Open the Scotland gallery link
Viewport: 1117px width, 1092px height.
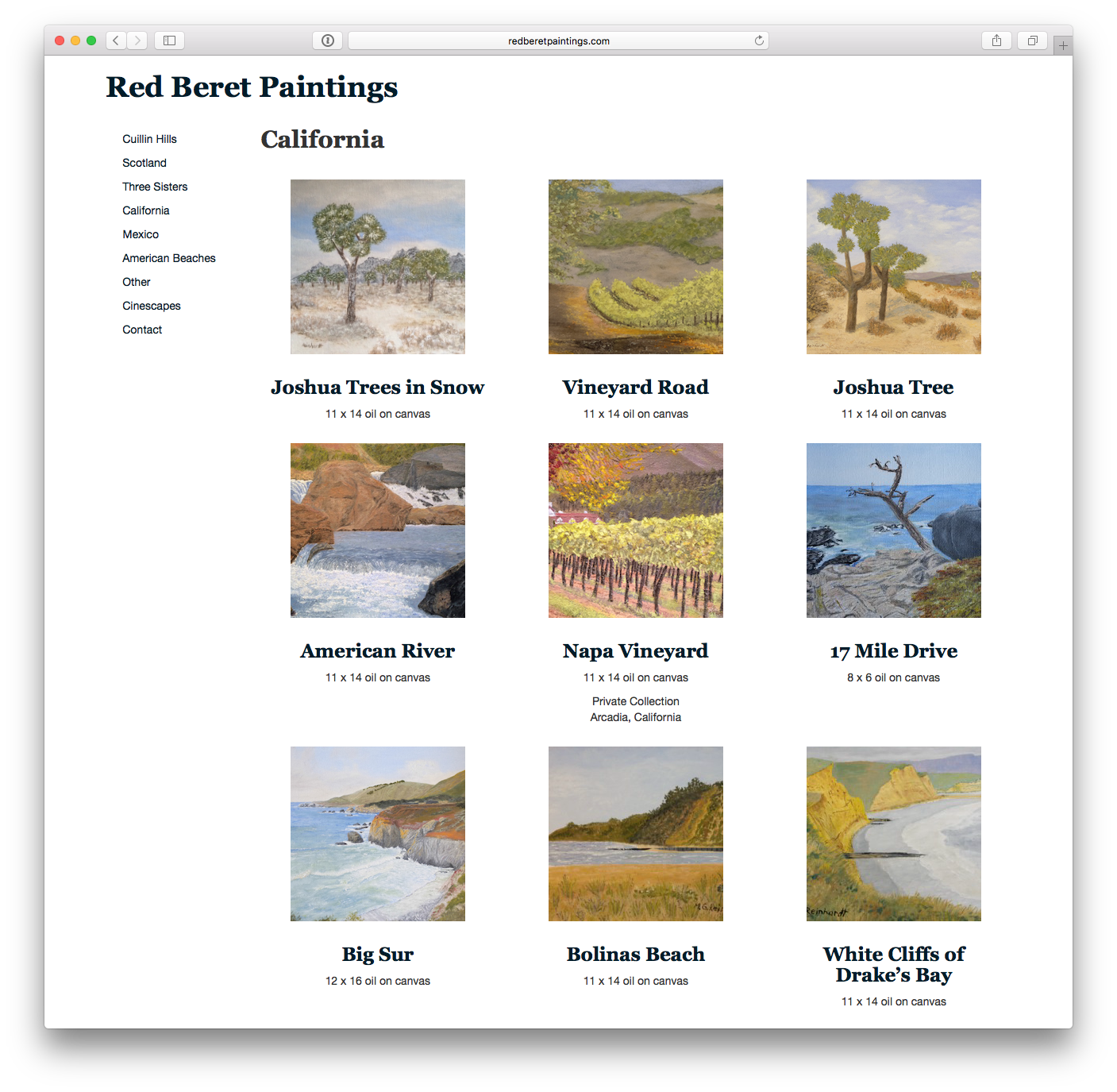point(144,163)
